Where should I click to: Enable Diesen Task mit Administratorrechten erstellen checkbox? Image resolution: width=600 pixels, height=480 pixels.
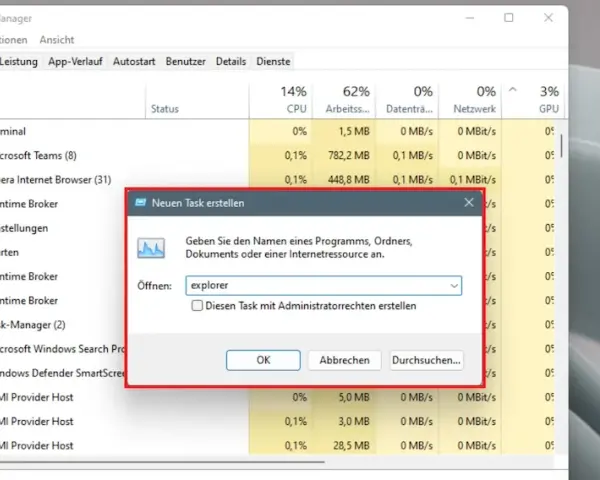197,306
